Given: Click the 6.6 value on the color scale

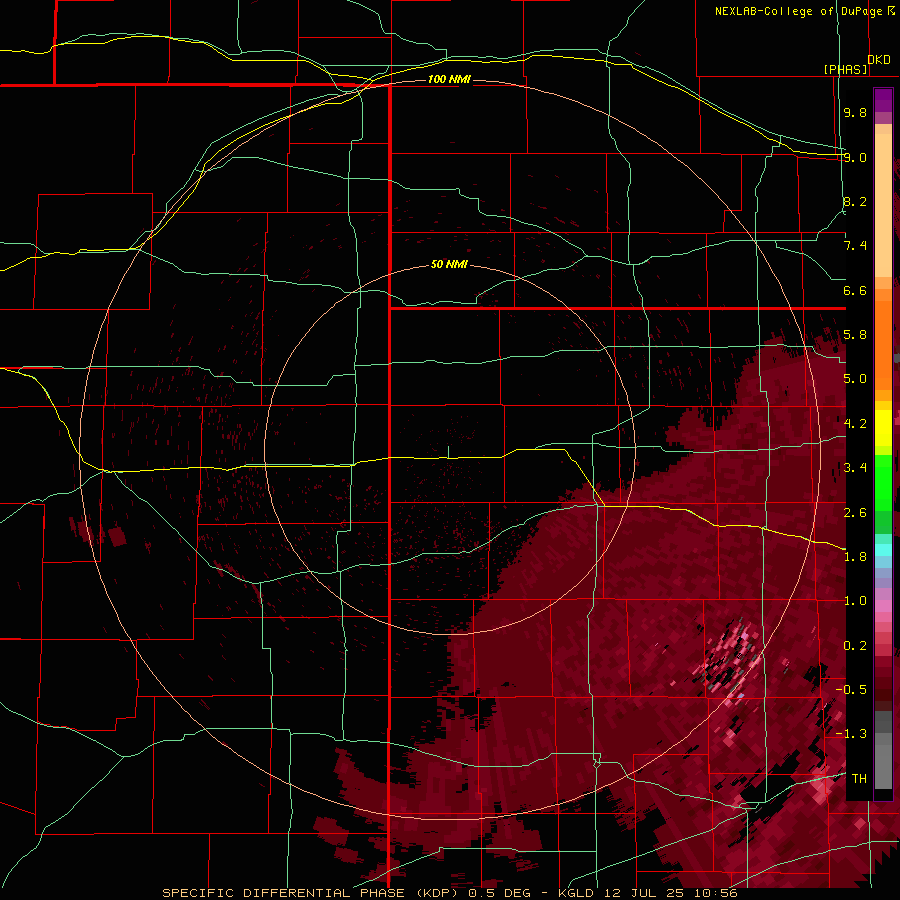Looking at the screenshot, I should pos(855,290).
